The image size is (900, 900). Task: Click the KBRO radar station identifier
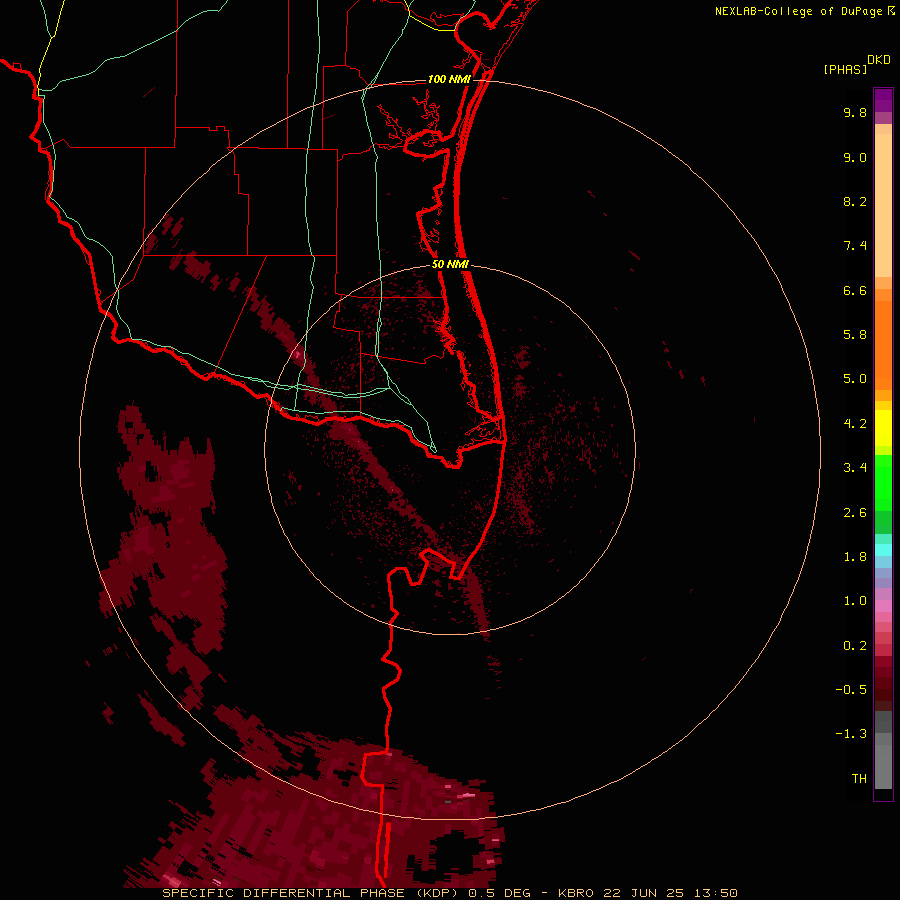(577, 893)
